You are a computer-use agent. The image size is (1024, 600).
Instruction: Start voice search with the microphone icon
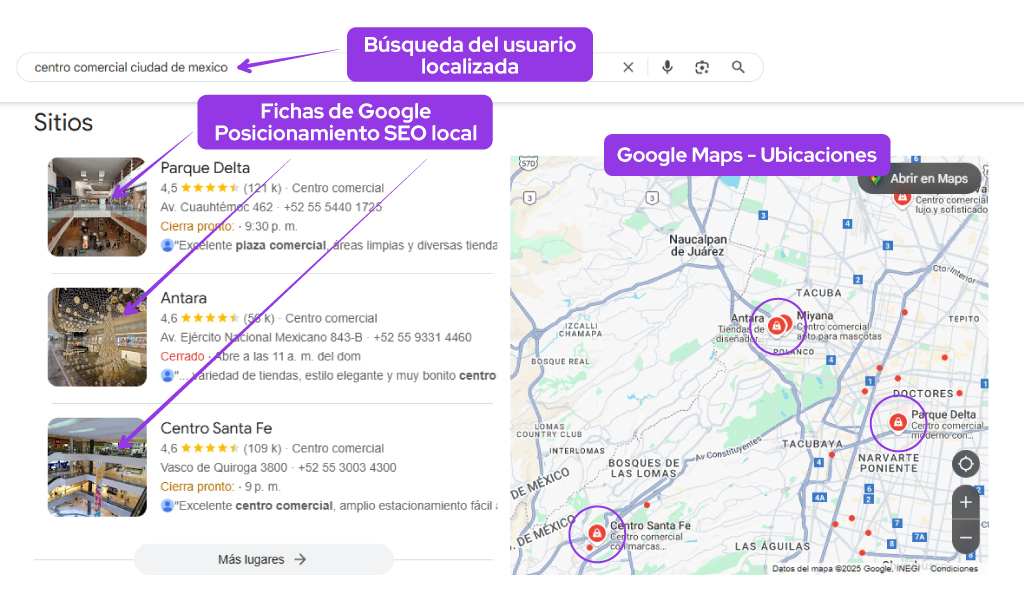667,67
